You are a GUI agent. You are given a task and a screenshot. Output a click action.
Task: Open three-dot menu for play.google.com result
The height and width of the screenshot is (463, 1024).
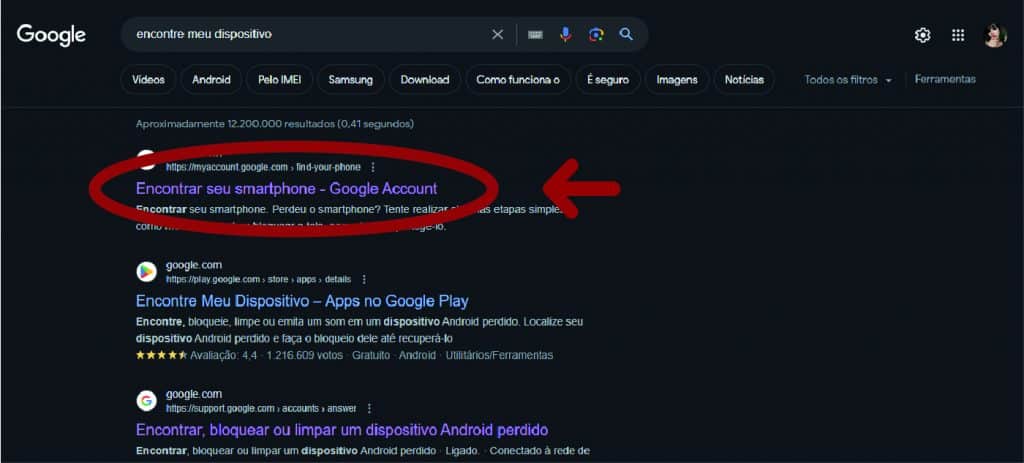pos(364,279)
